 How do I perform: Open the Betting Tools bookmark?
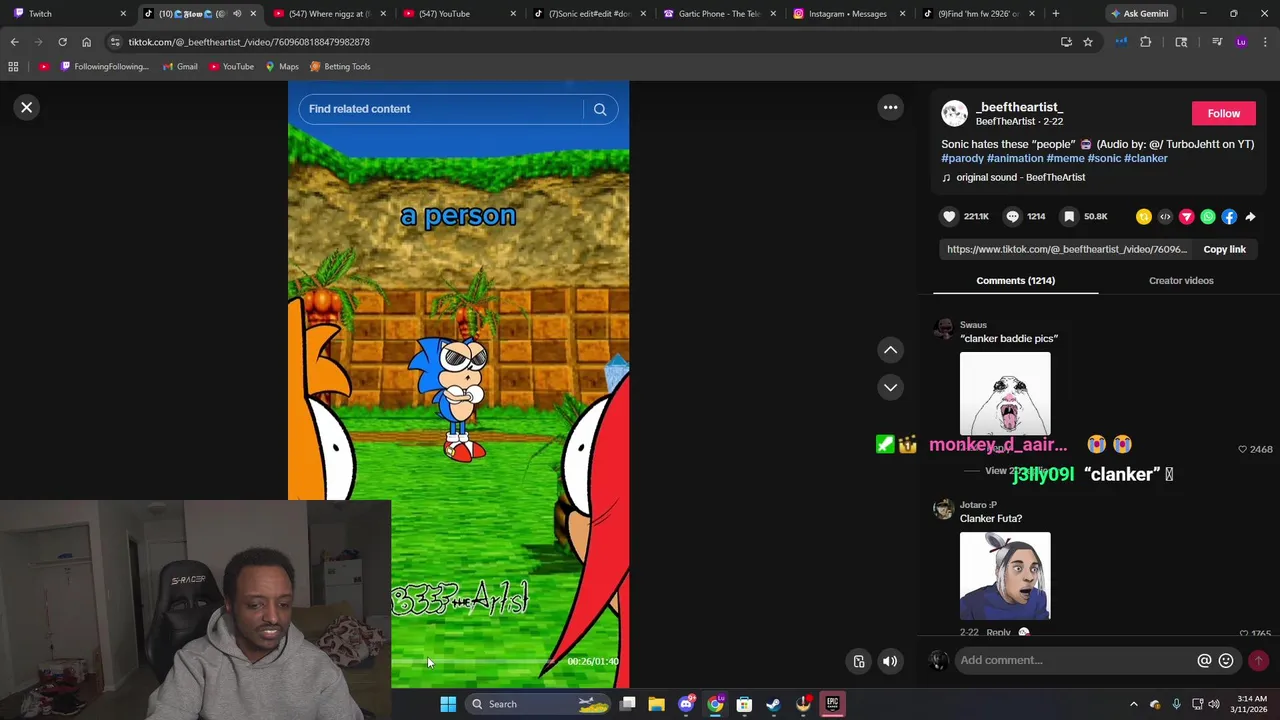point(340,67)
